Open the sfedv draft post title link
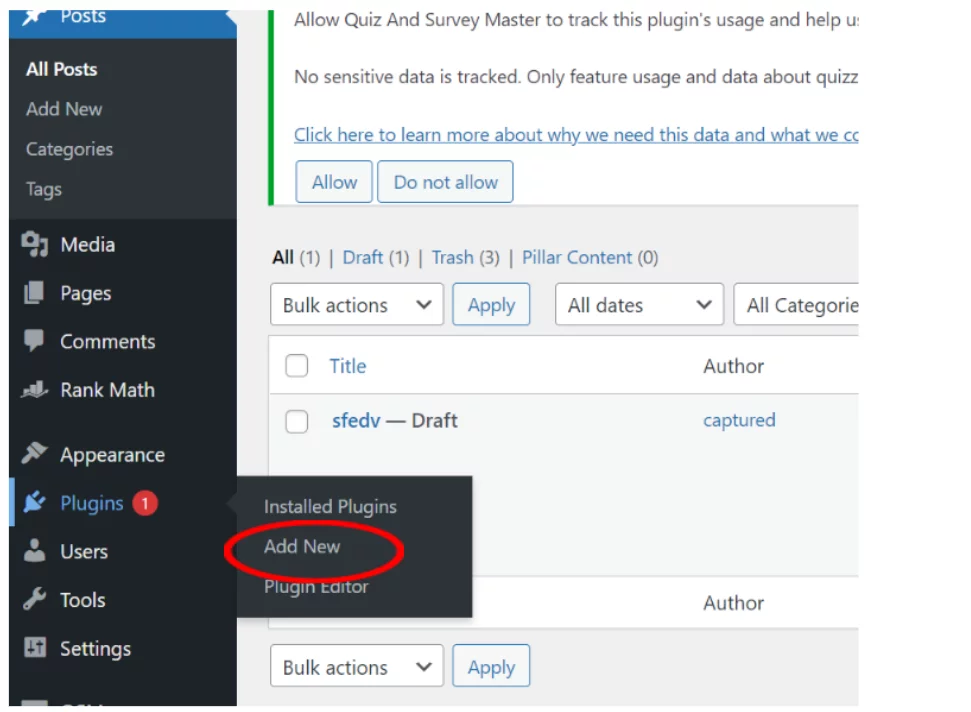 [x=356, y=421]
